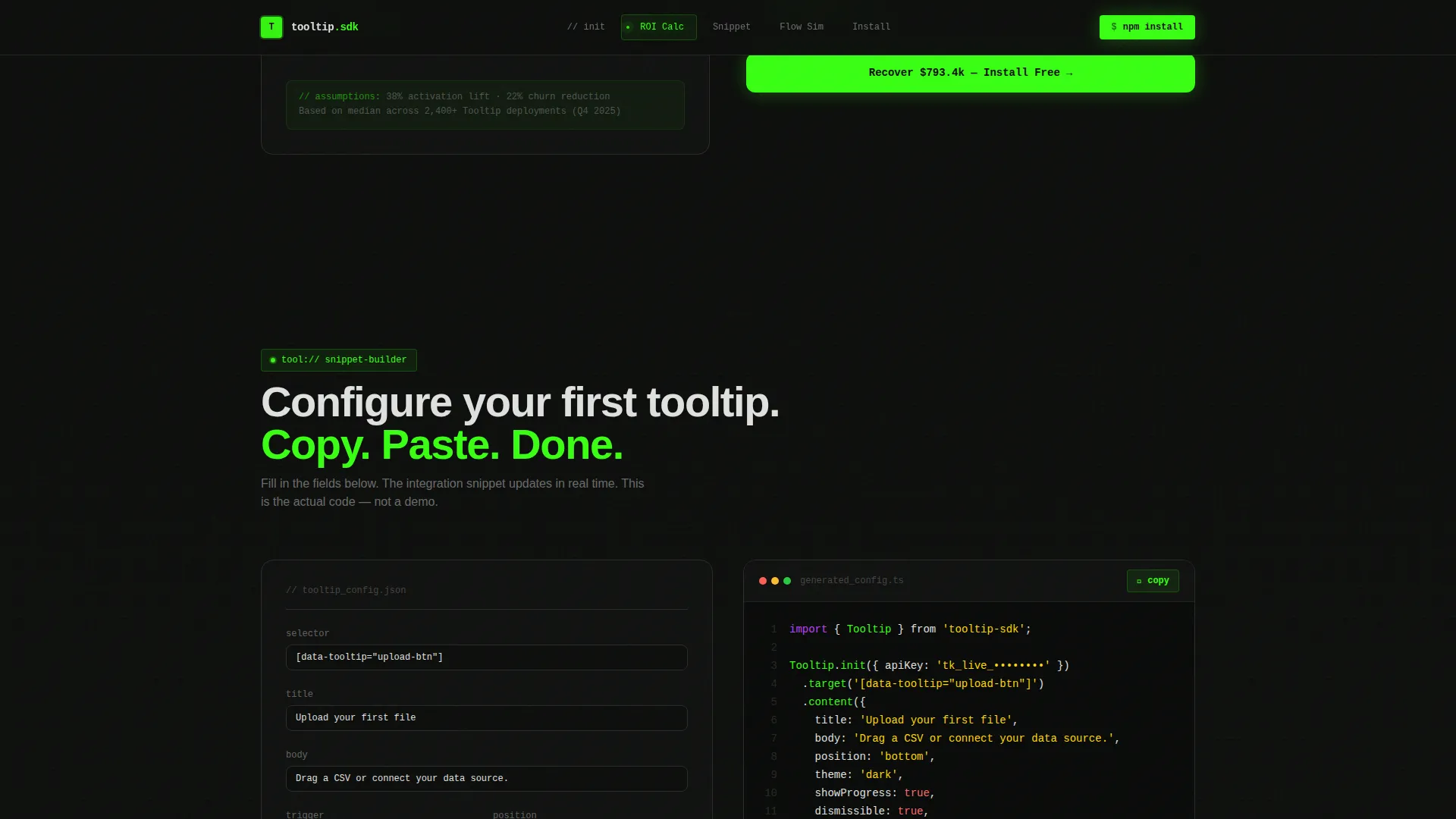Go to the // init nav item
Viewport: 1456px width, 819px height.
pyautogui.click(x=586, y=27)
